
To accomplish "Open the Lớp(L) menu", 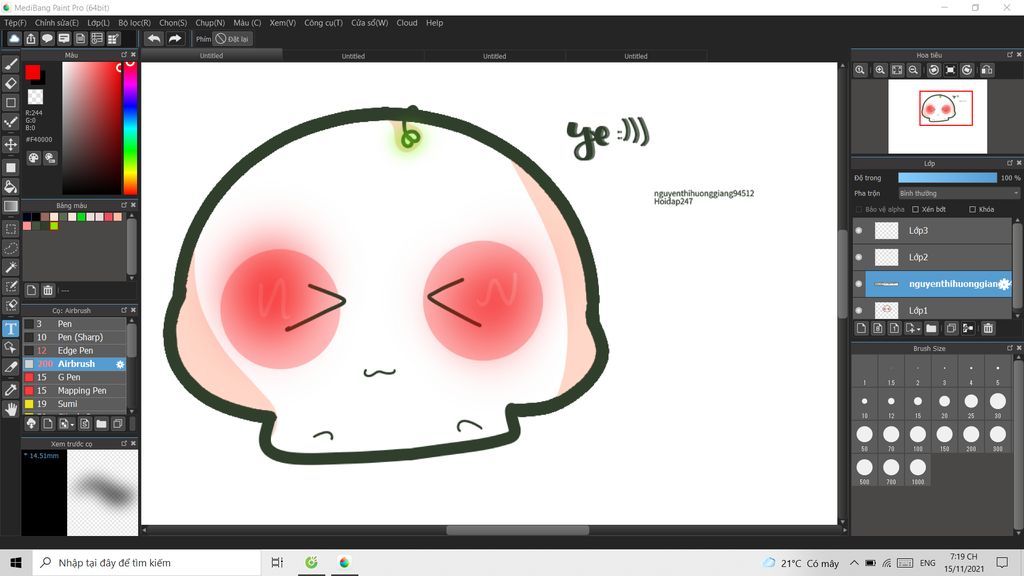I will coord(99,23).
